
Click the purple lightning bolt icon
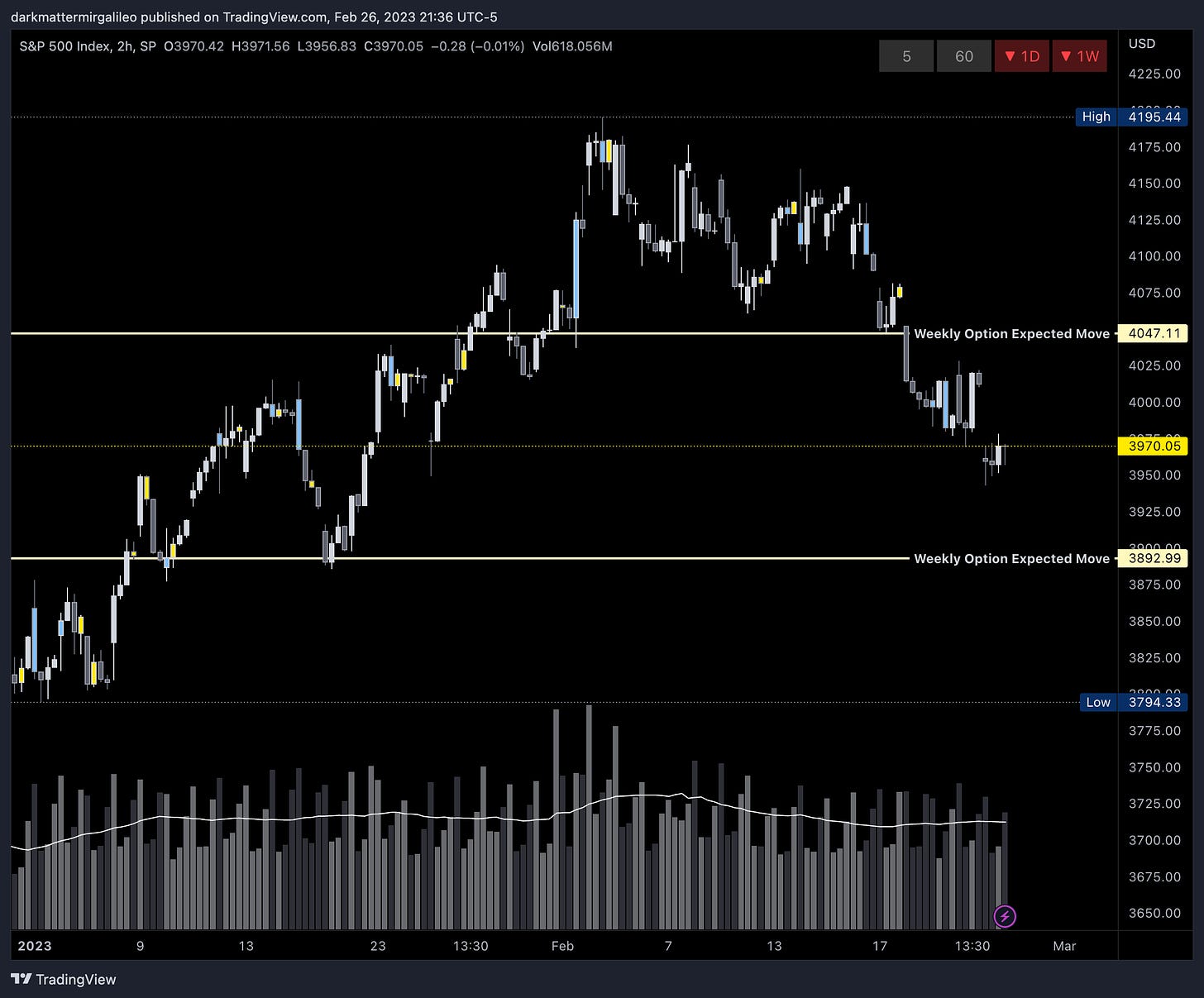pos(1005,916)
